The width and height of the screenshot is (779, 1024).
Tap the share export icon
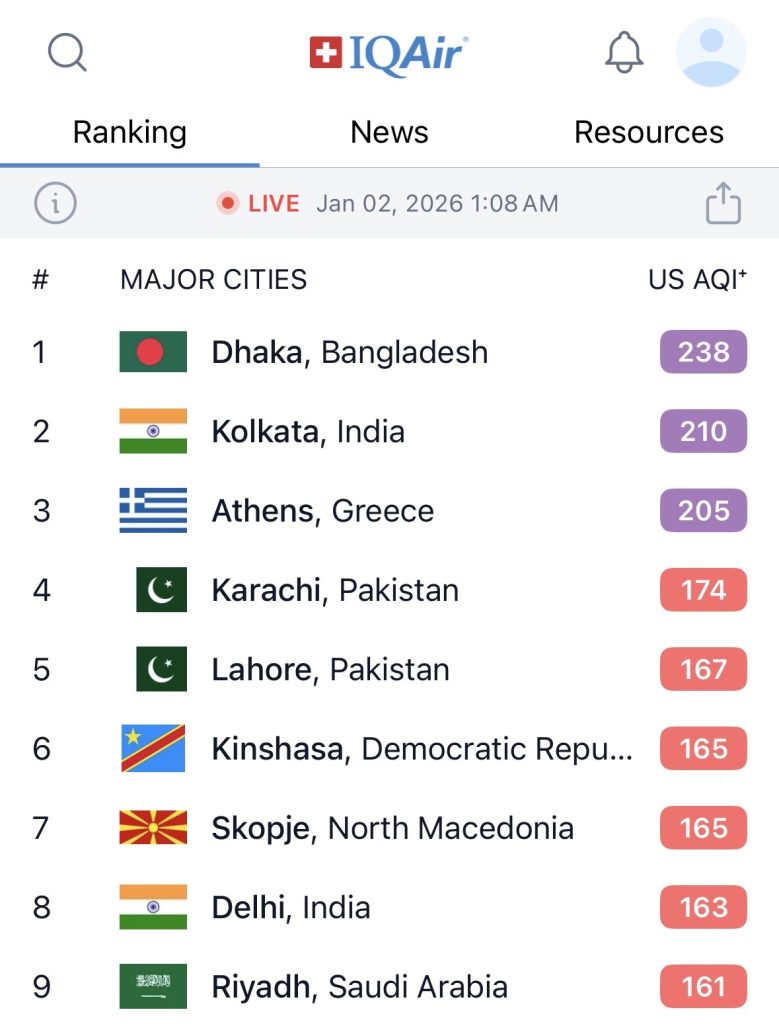723,204
